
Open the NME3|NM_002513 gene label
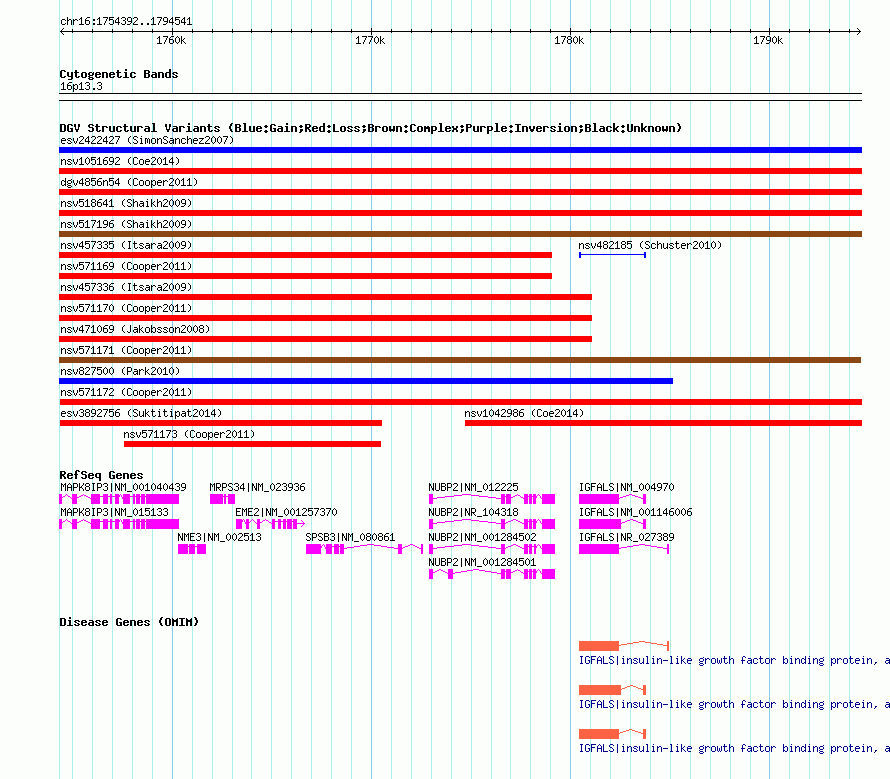219,537
